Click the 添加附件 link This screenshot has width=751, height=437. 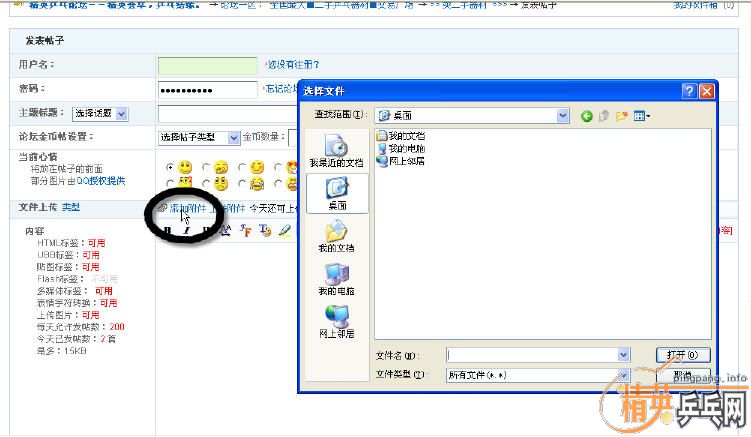point(188,208)
